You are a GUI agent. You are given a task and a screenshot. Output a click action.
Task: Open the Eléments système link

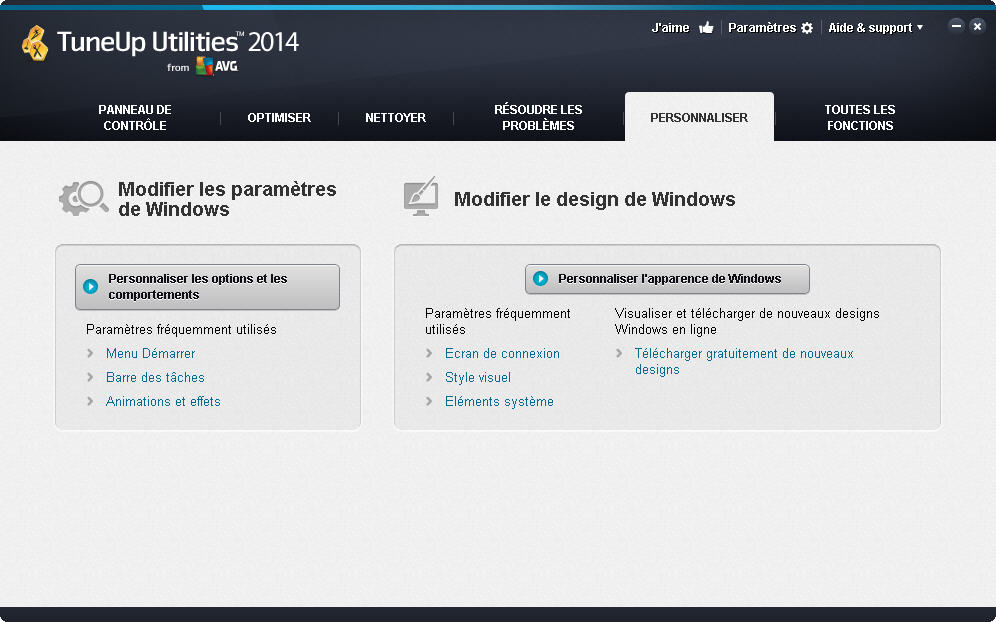[499, 402]
